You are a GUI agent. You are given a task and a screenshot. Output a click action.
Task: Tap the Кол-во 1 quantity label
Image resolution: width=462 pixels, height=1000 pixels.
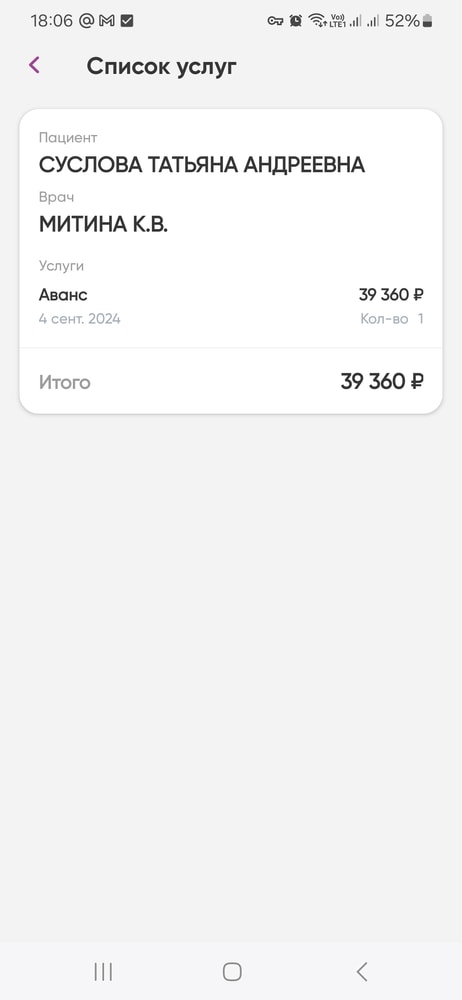(392, 318)
